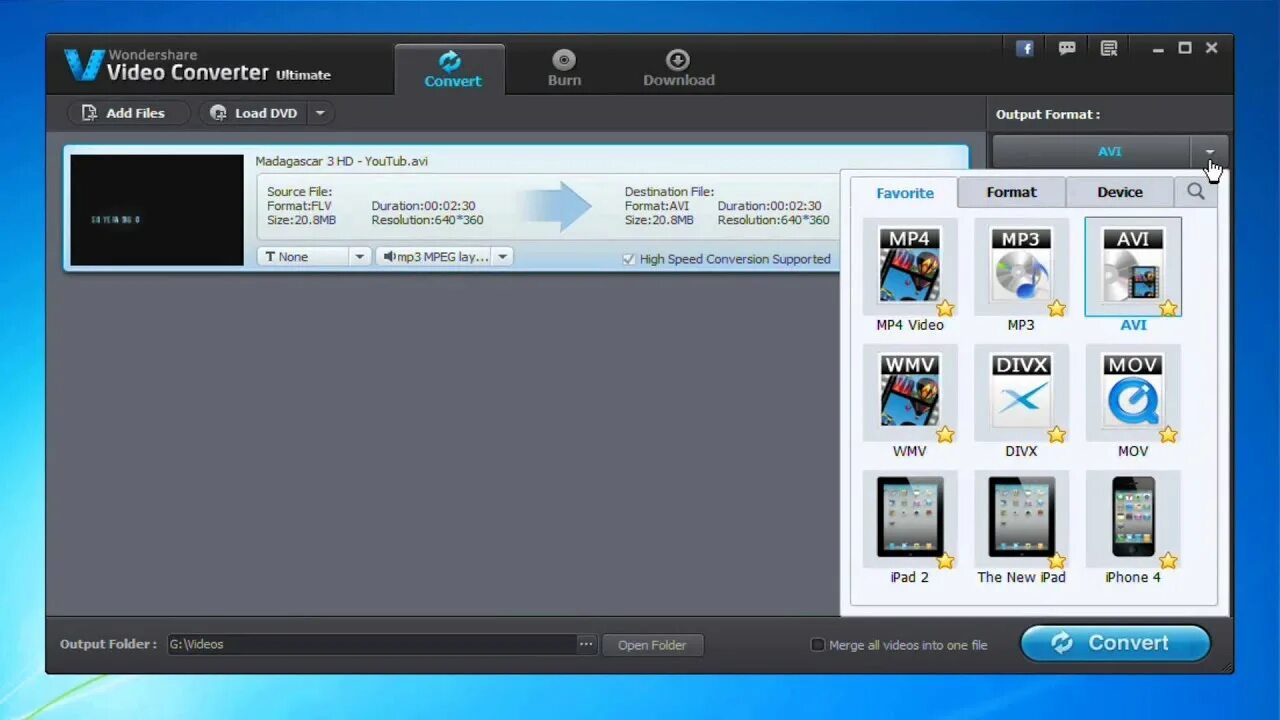The image size is (1280, 720).
Task: Select file name Madagascar 3 HD - YouTub.avi
Action: [x=342, y=161]
